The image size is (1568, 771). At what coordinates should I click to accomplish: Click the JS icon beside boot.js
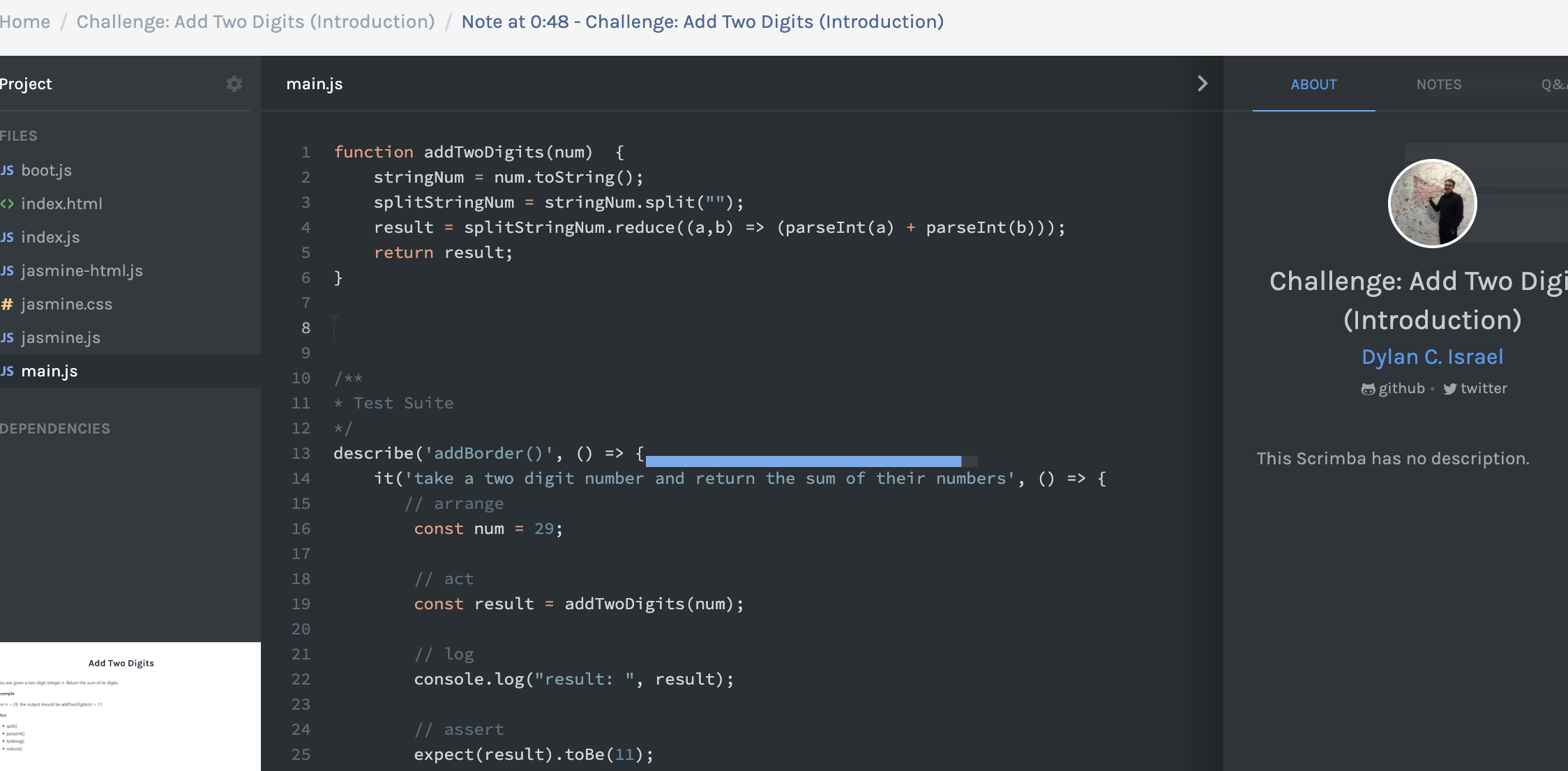pyautogui.click(x=7, y=170)
